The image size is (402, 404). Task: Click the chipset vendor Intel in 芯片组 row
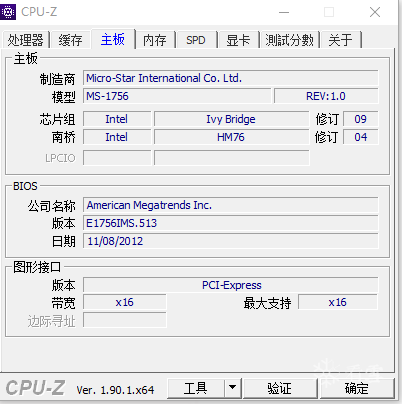(x=117, y=119)
